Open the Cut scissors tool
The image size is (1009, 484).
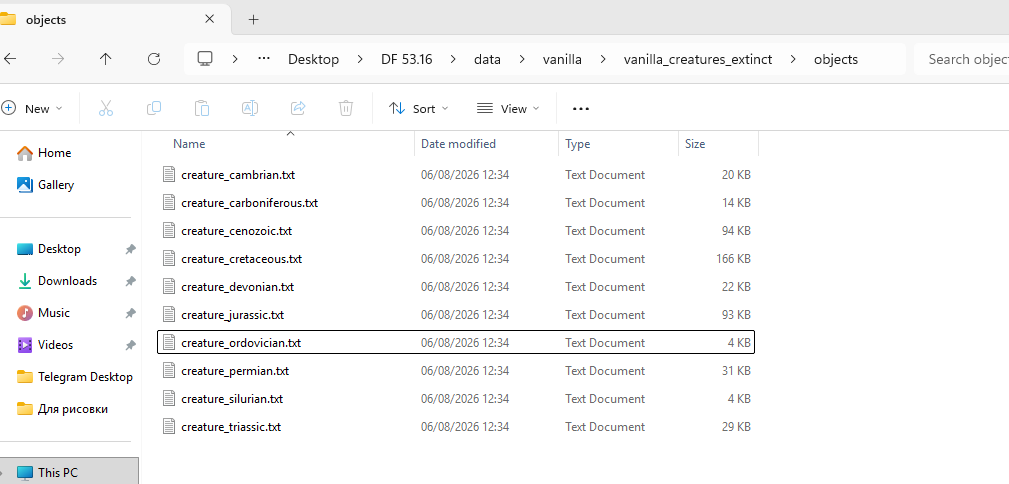[106, 108]
